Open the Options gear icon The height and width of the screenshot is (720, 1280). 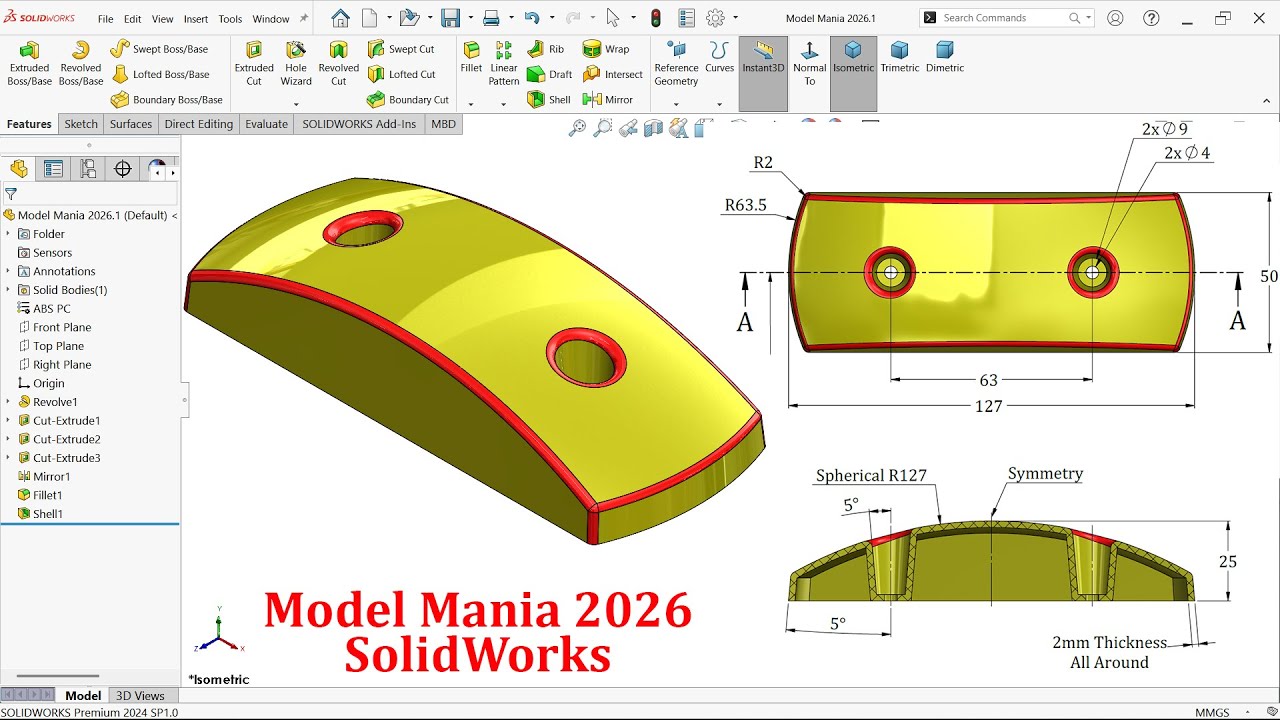point(715,18)
